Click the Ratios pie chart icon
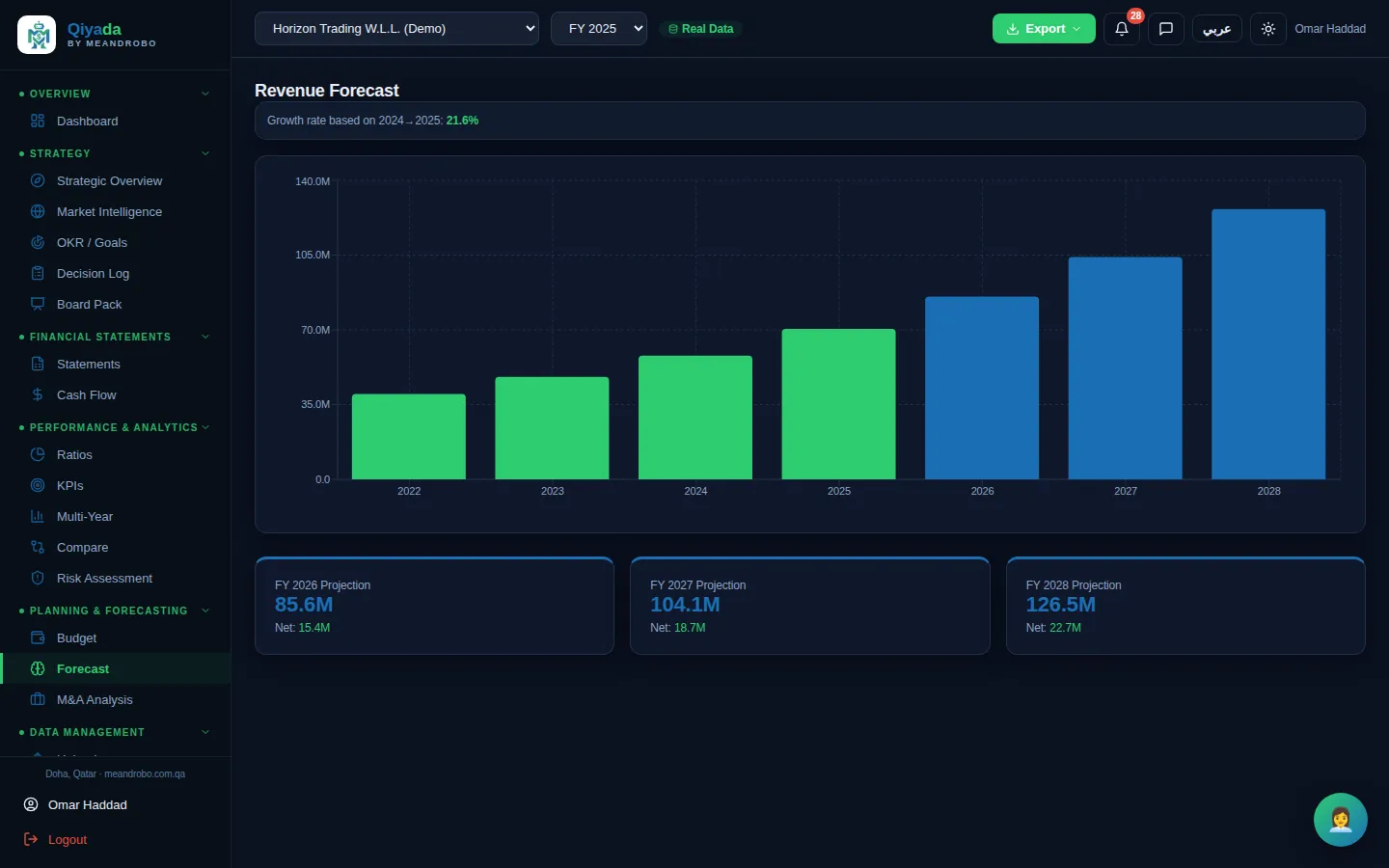This screenshot has width=1389, height=868. tap(38, 454)
